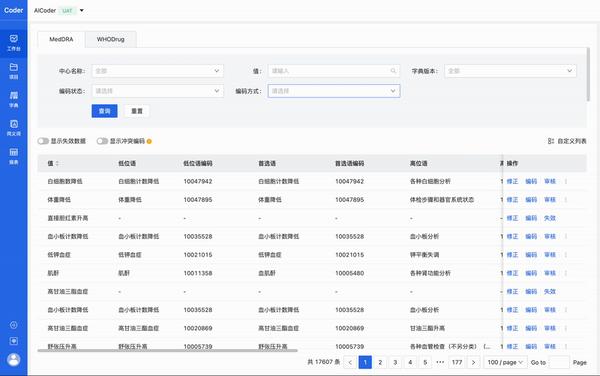Open the 工作台 workbench sidebar icon

click(13, 42)
